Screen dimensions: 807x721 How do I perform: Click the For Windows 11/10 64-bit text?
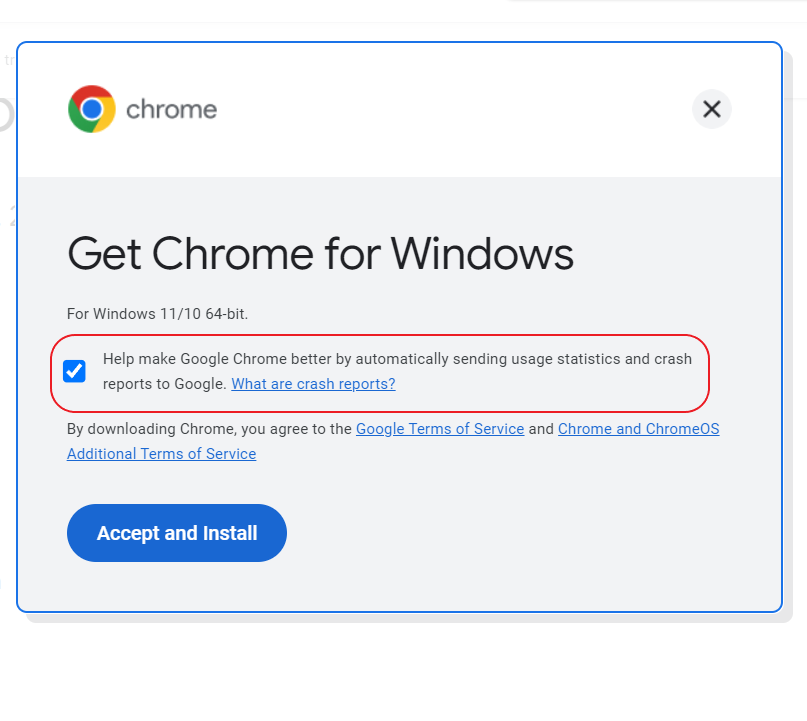(x=157, y=314)
